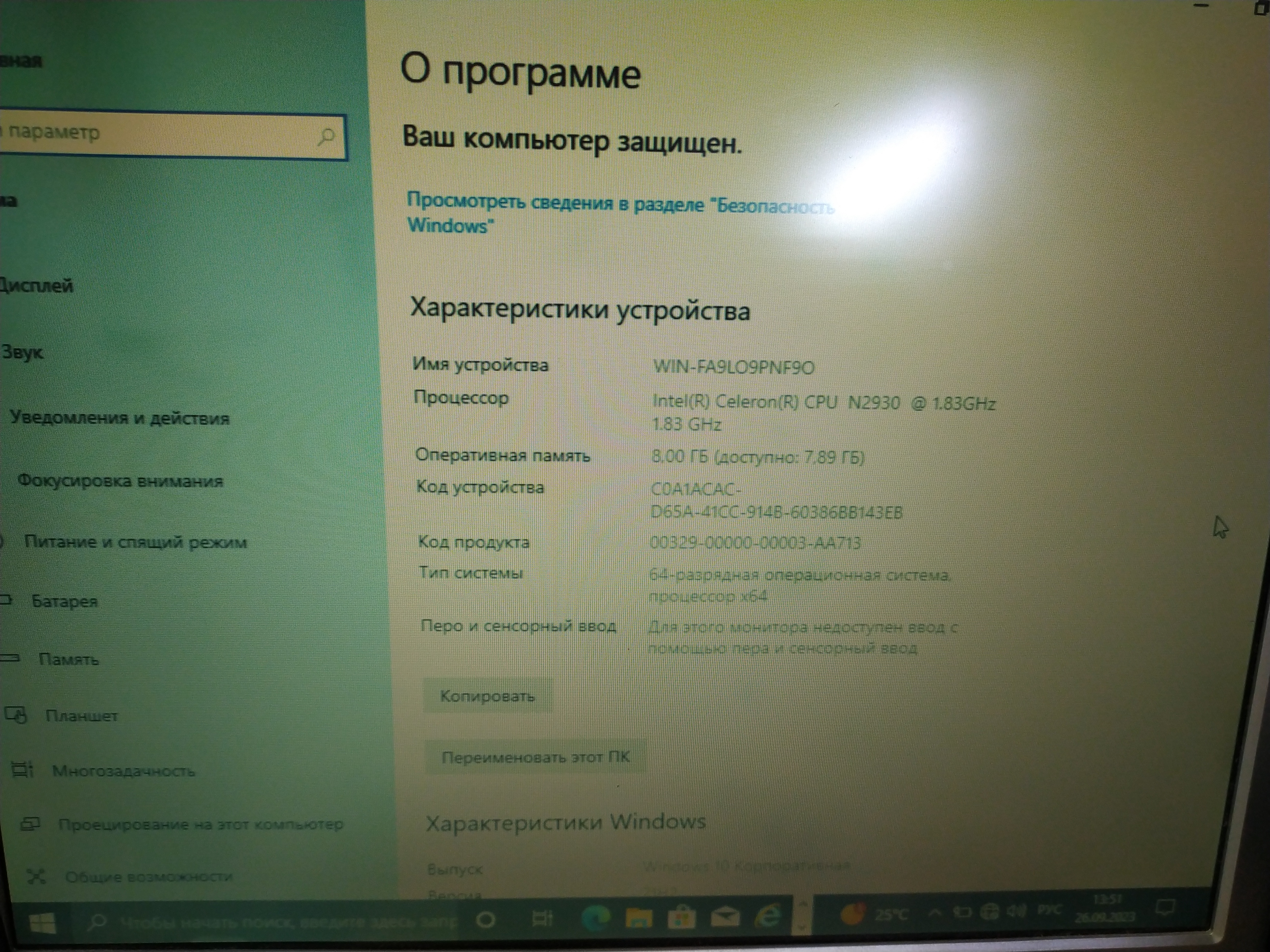Click the Общие возможности sidebar icon
The height and width of the screenshot is (952, 1270).
point(36,876)
